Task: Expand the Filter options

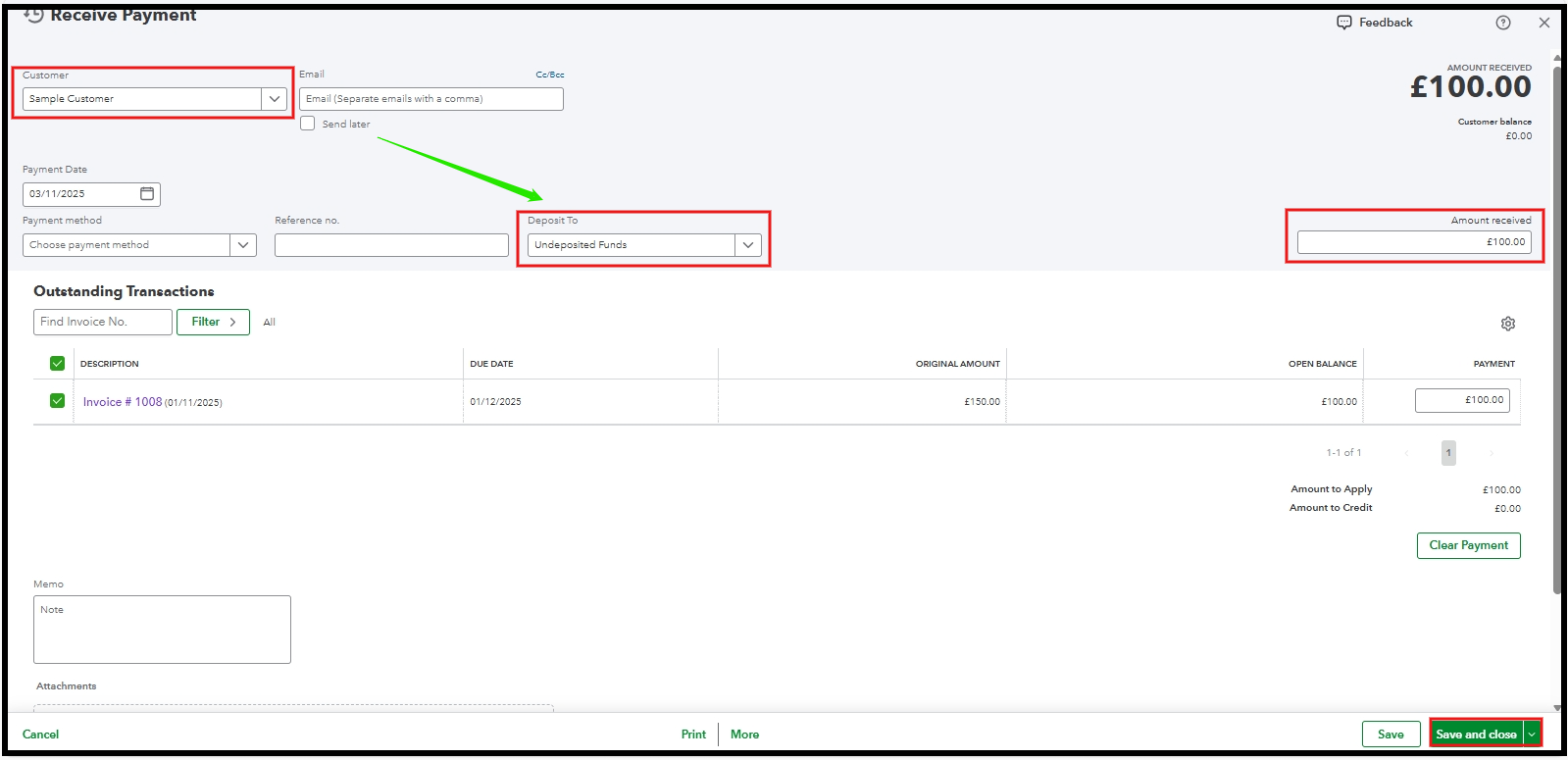Action: pos(213,322)
